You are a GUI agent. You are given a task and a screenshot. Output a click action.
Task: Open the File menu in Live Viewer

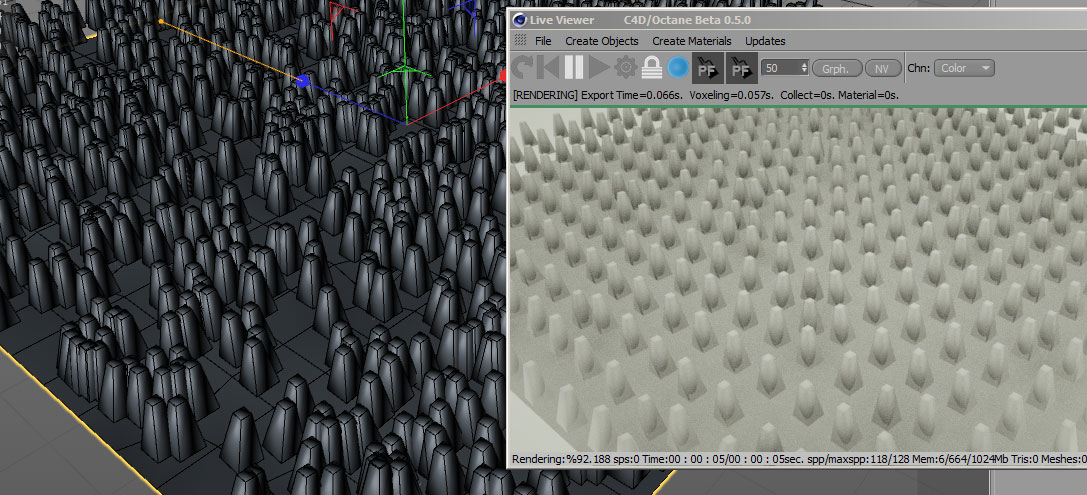(543, 41)
